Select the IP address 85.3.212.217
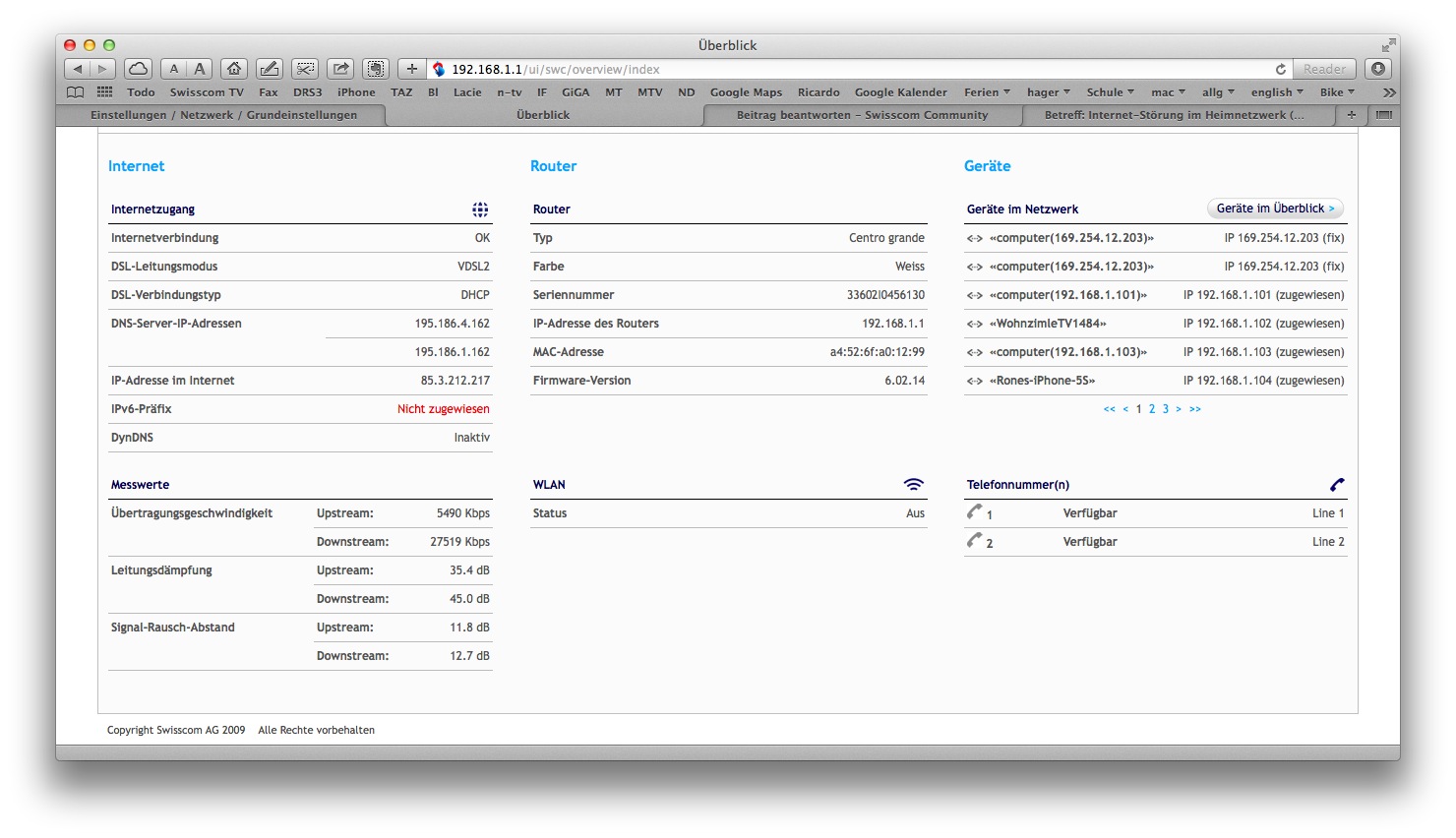Screen dimensions: 1456x838 pos(455,381)
